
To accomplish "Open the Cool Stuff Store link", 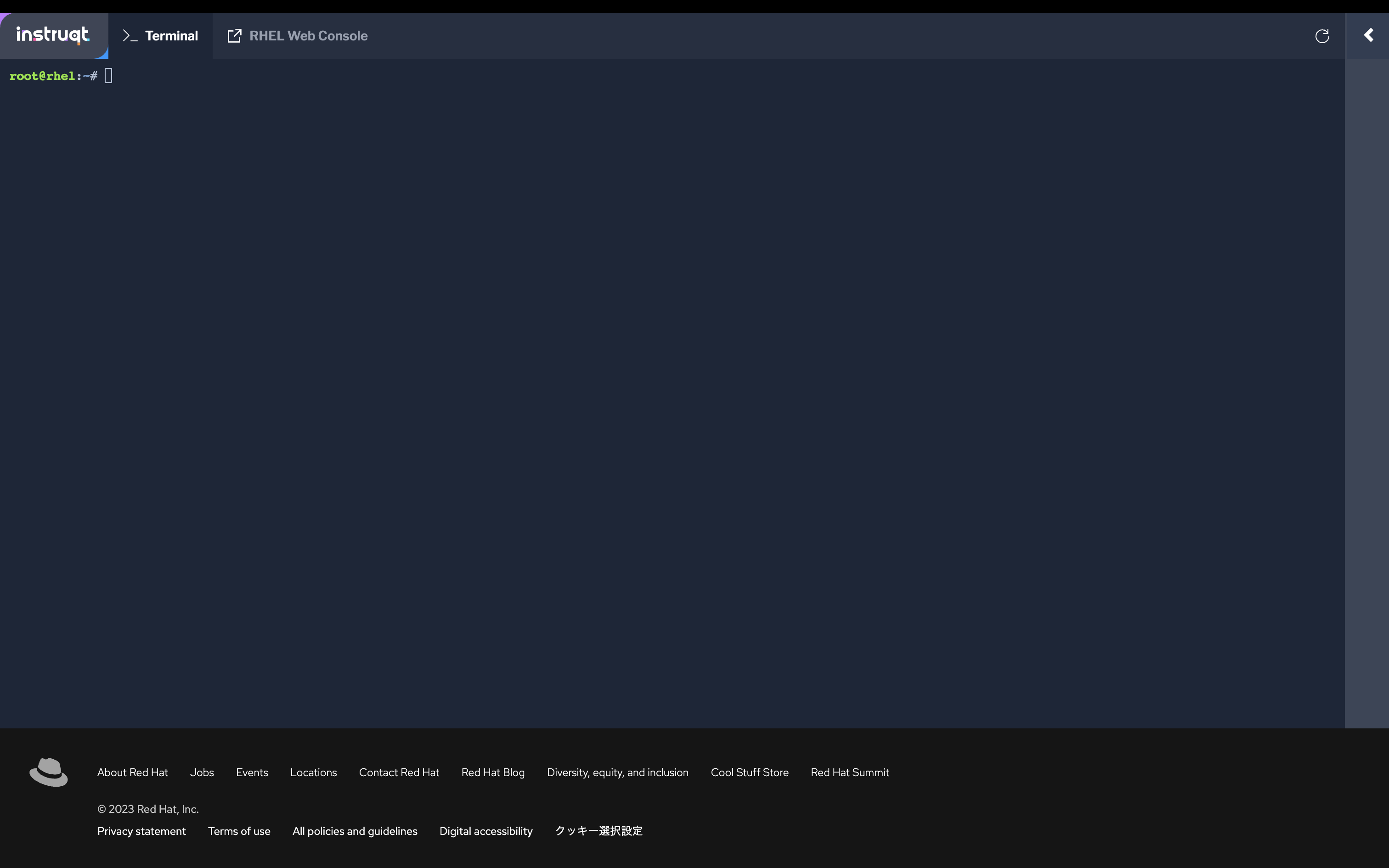I will click(750, 772).
